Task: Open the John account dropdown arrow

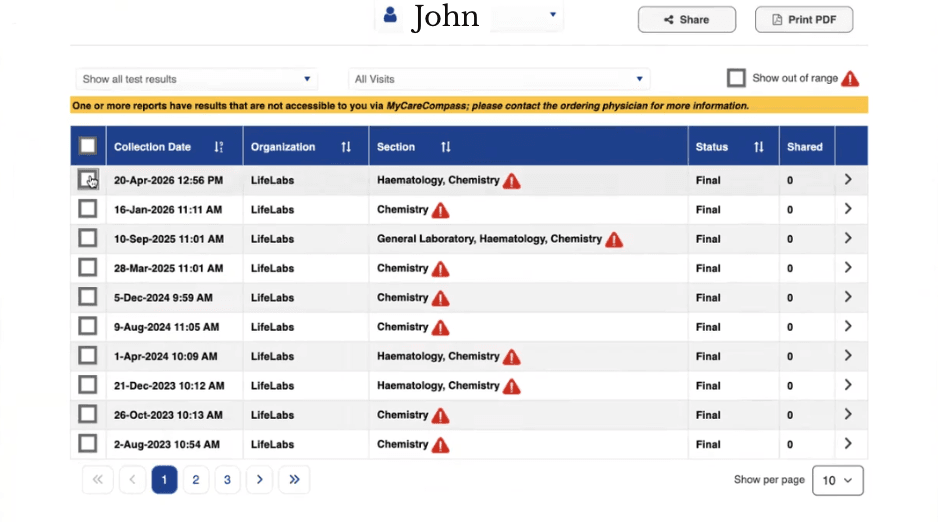Action: [553, 14]
